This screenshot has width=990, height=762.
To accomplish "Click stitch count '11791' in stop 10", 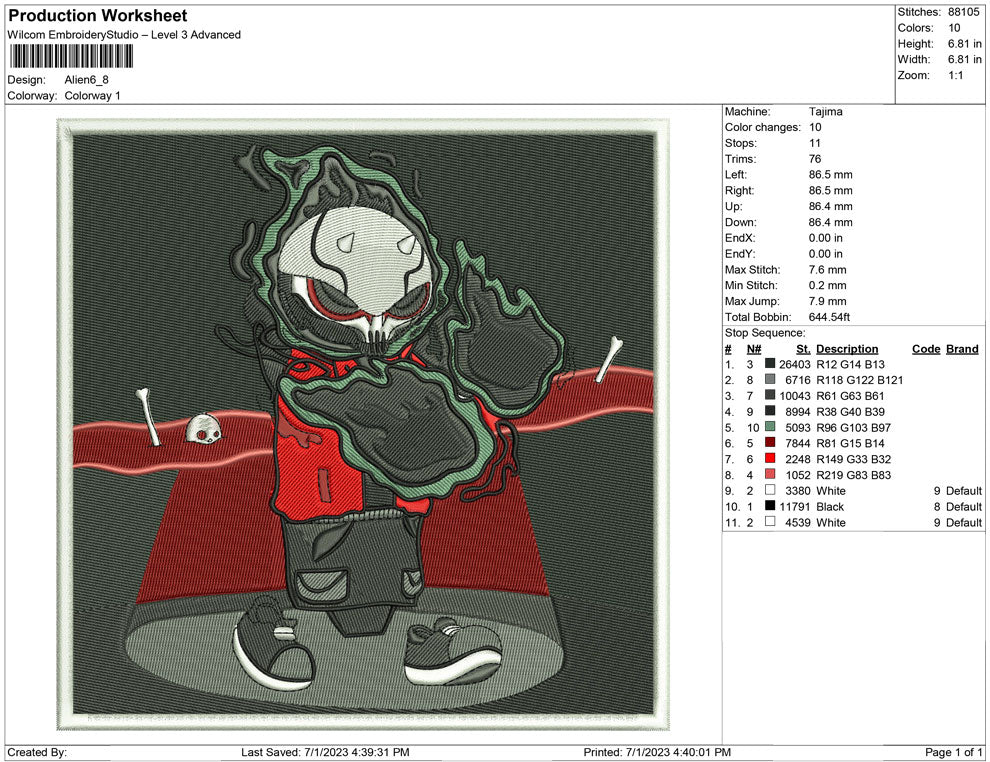I will coord(794,506).
